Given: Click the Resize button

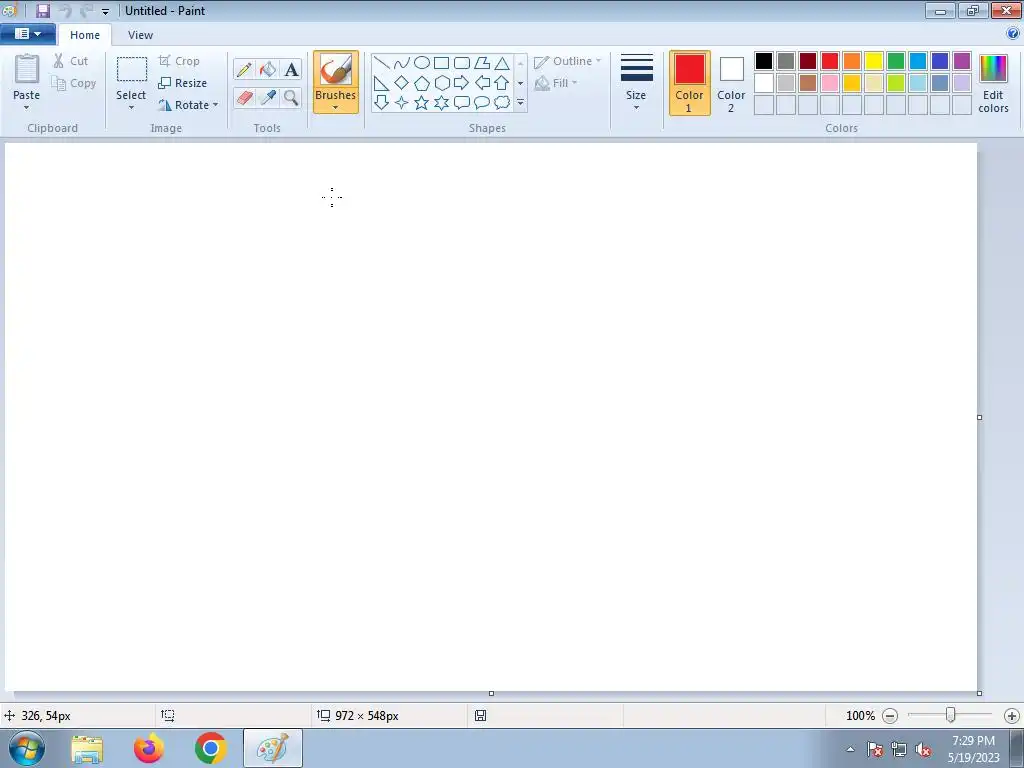Looking at the screenshot, I should click(x=183, y=83).
